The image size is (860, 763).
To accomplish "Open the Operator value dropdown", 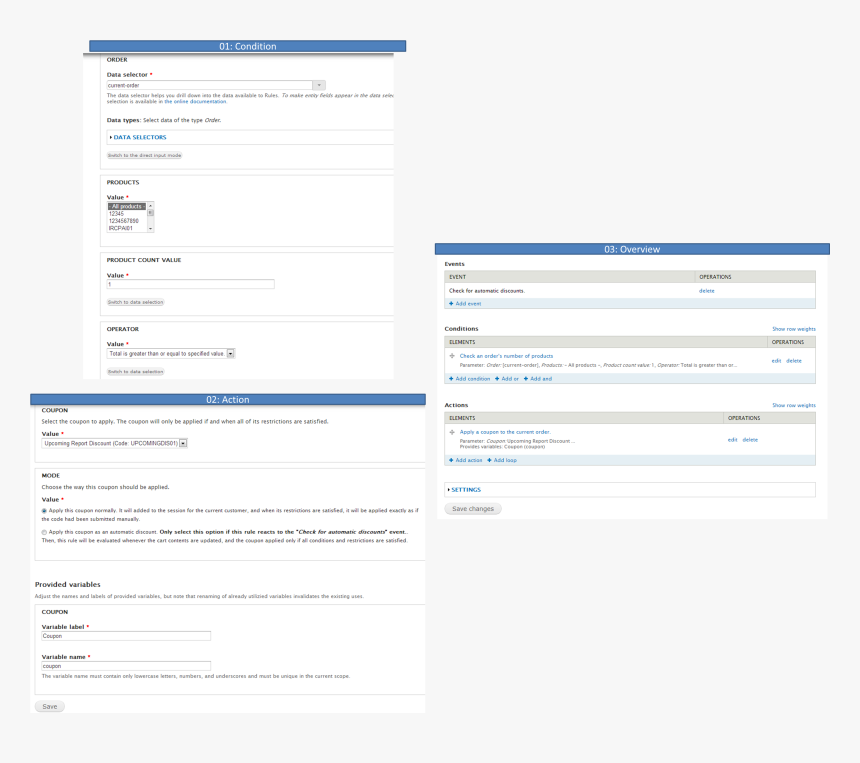I will (x=230, y=353).
